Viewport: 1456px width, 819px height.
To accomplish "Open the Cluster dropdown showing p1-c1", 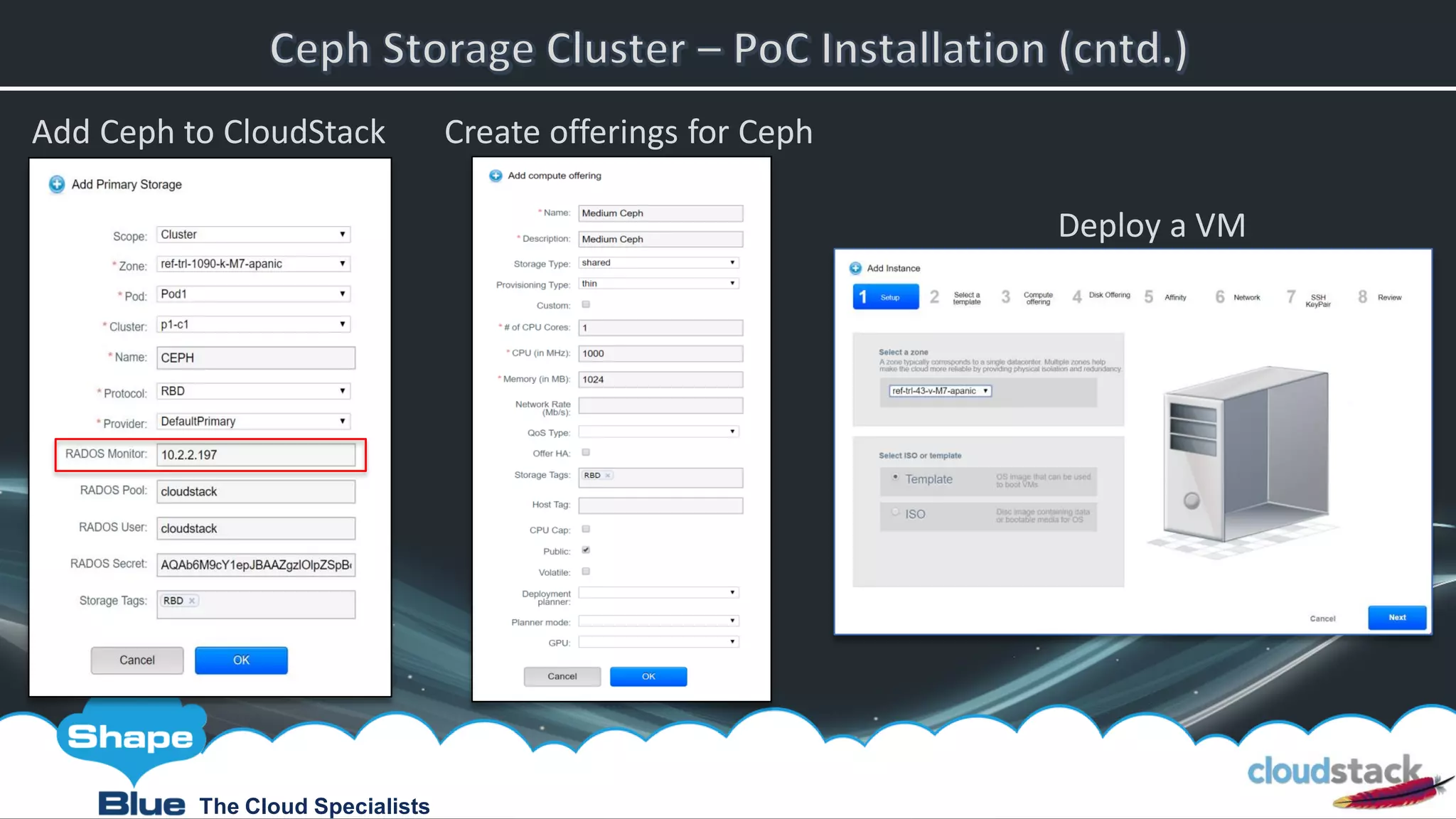I will [x=253, y=324].
